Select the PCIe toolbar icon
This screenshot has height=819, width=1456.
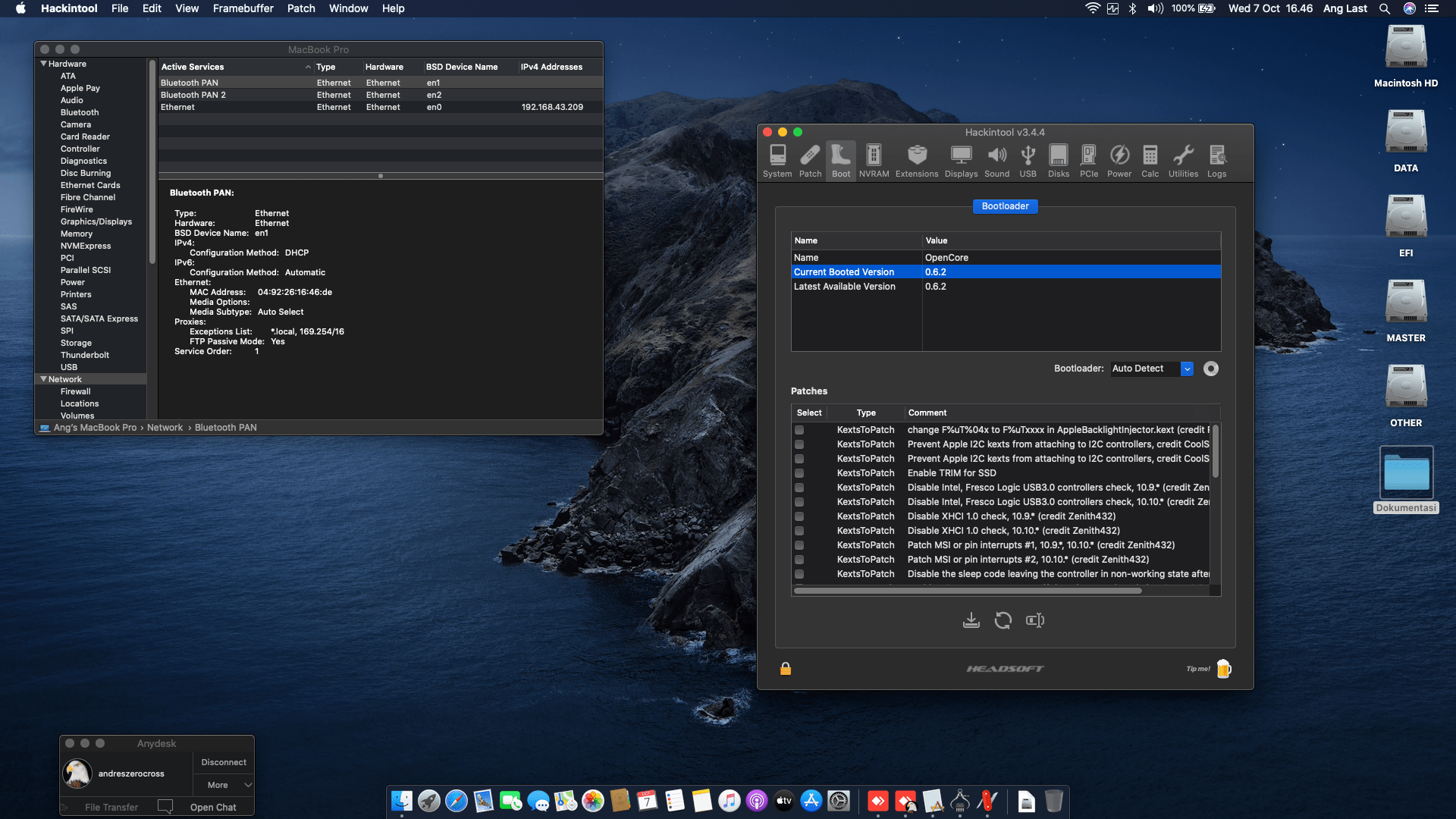[x=1088, y=161]
